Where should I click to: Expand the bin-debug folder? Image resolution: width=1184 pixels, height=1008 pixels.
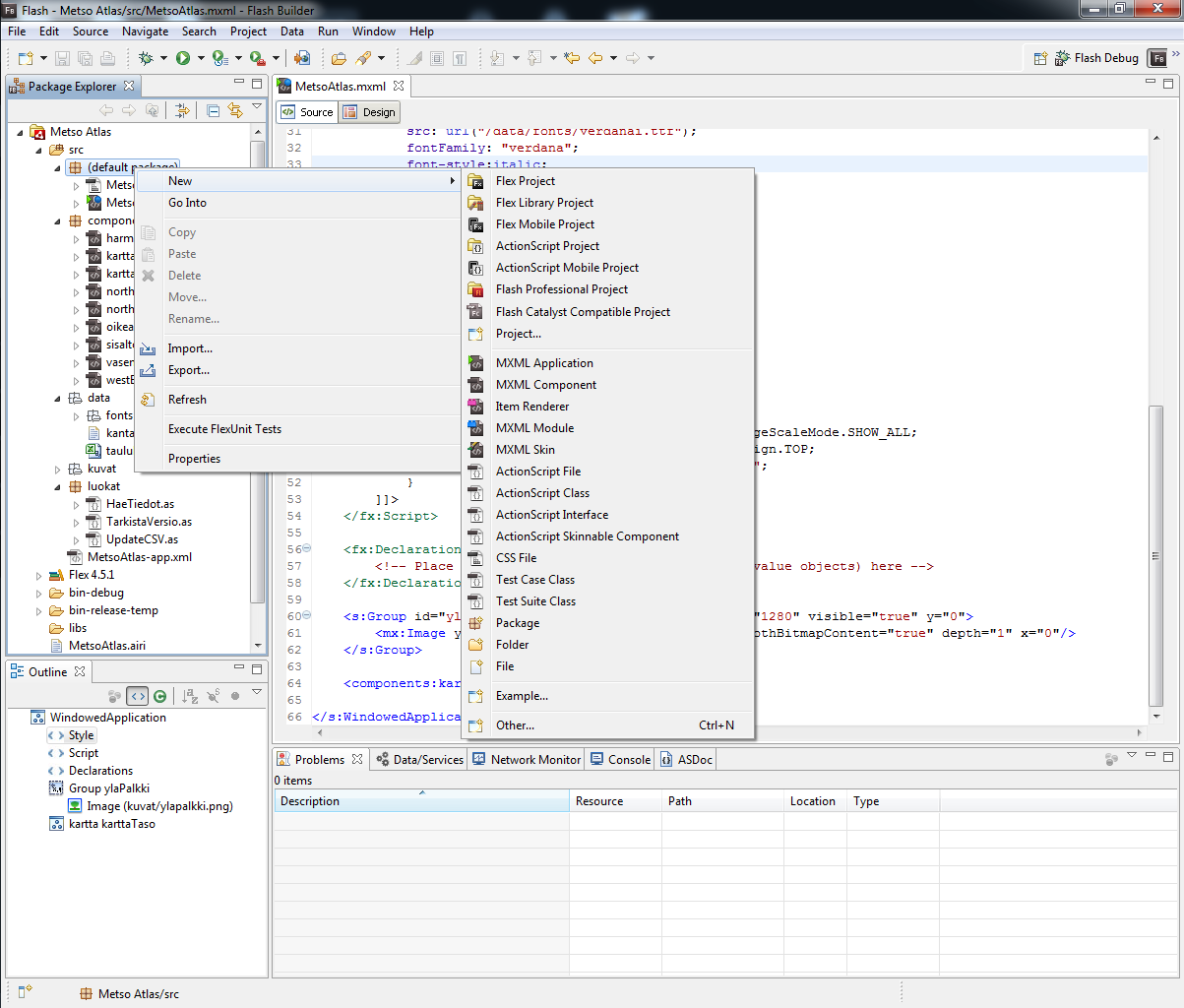(x=39, y=594)
